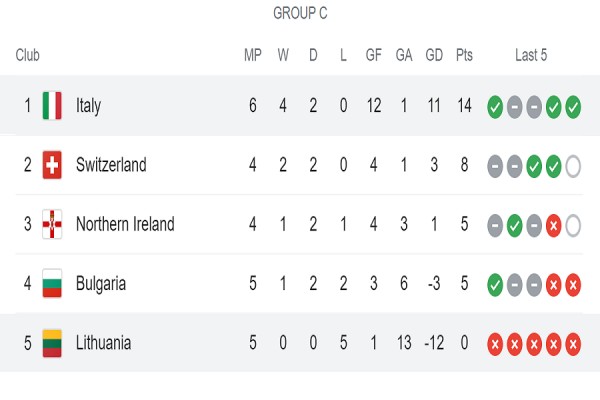
Task: Click the Northern Ireland flag icon
Action: pyautogui.click(x=52, y=224)
